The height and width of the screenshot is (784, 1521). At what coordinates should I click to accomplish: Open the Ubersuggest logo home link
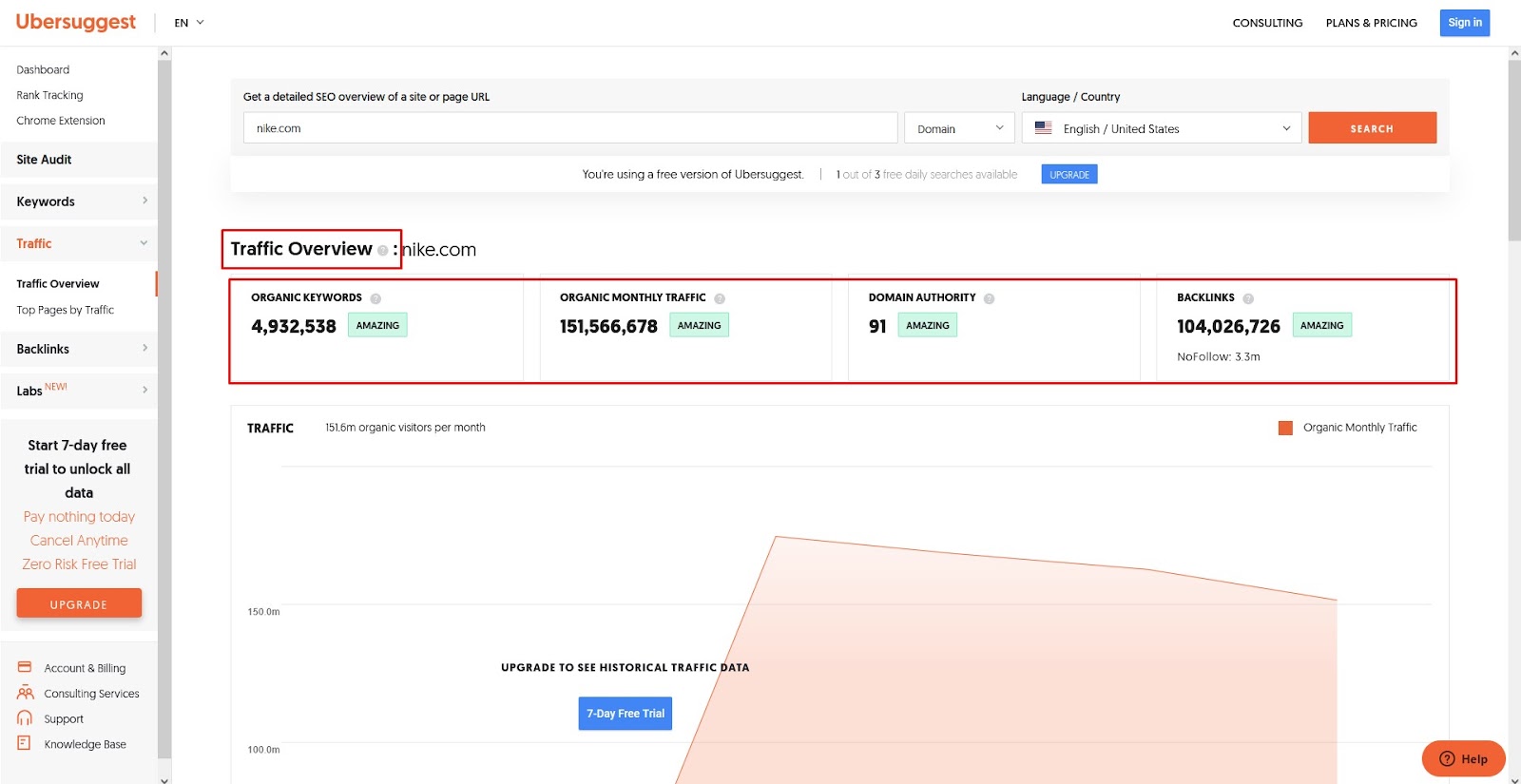coord(76,22)
